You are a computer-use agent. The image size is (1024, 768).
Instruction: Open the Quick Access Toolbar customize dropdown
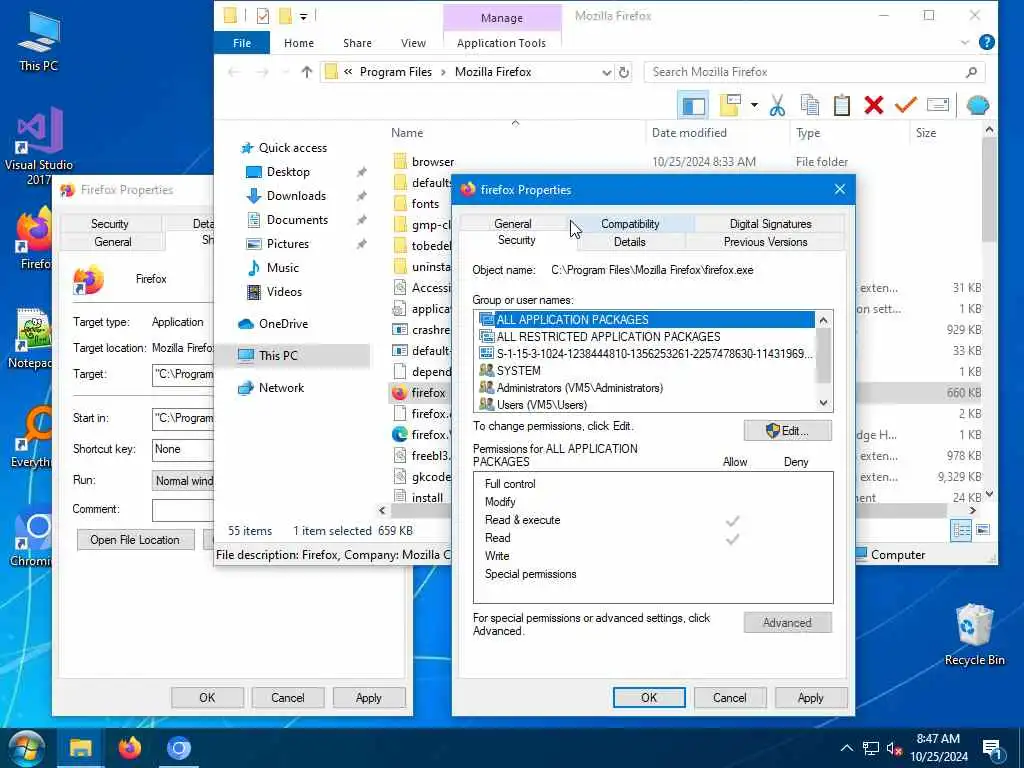point(303,16)
